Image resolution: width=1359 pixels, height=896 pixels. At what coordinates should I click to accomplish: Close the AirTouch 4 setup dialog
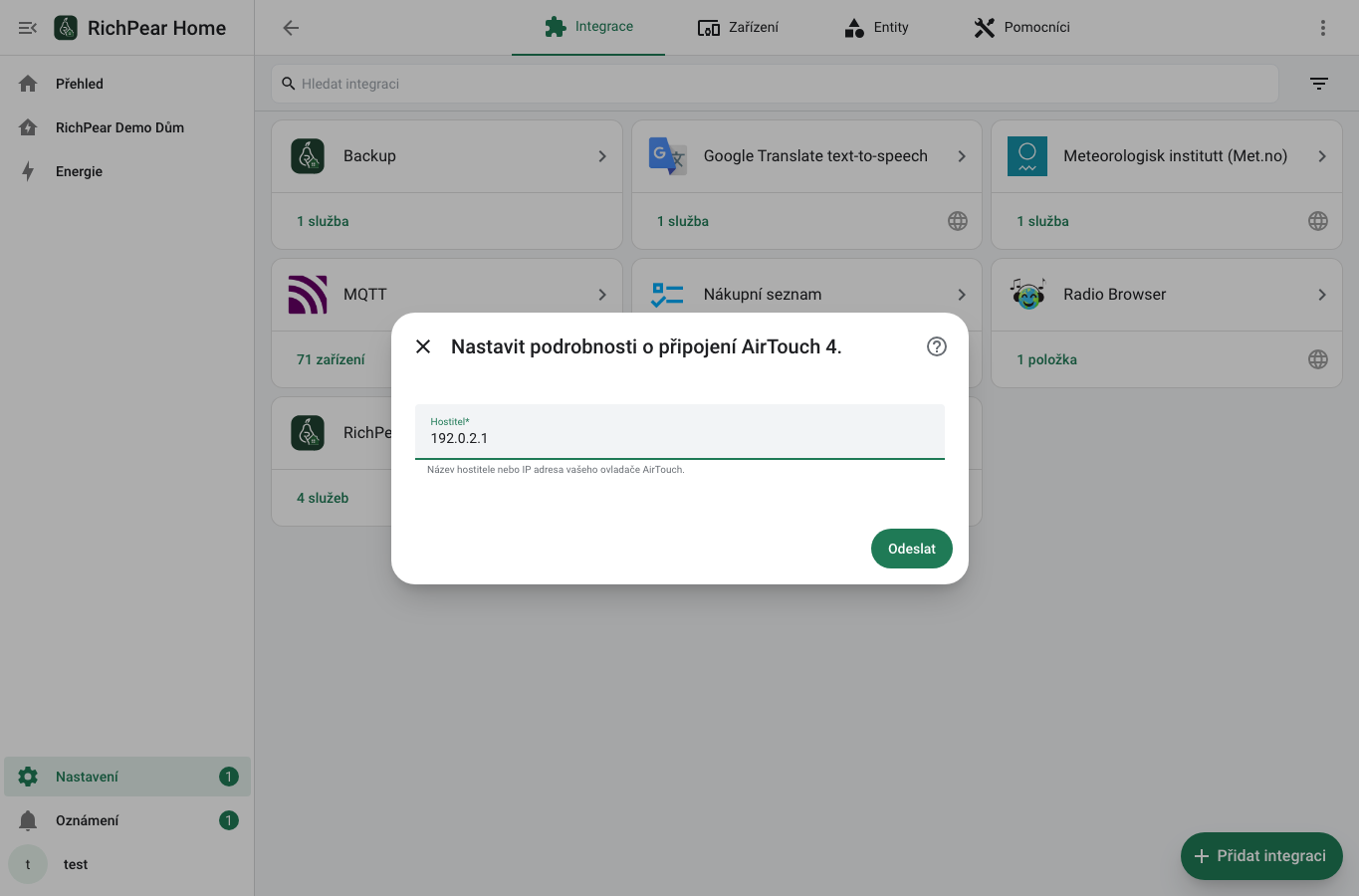(x=423, y=346)
